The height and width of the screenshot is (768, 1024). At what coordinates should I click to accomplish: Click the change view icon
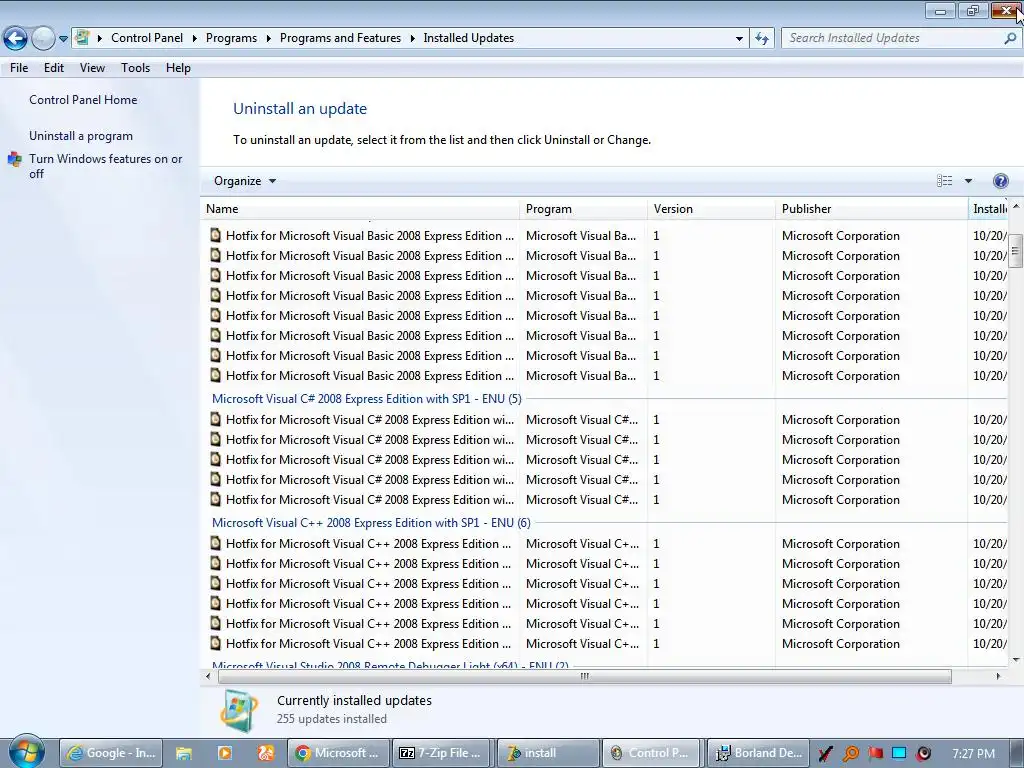(x=944, y=181)
